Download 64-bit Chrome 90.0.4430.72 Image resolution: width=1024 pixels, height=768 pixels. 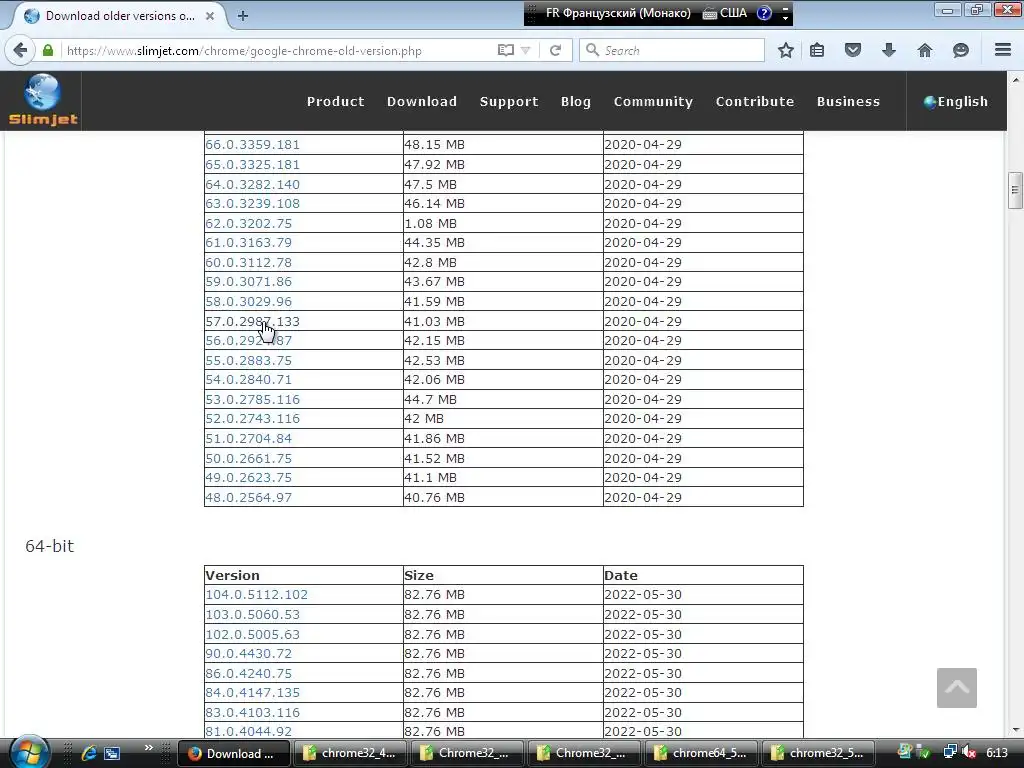[x=249, y=653]
